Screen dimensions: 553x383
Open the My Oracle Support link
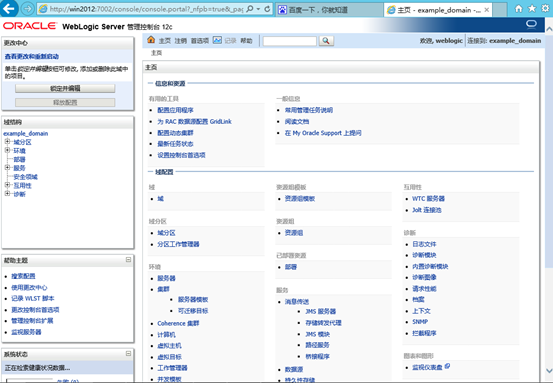[323, 133]
